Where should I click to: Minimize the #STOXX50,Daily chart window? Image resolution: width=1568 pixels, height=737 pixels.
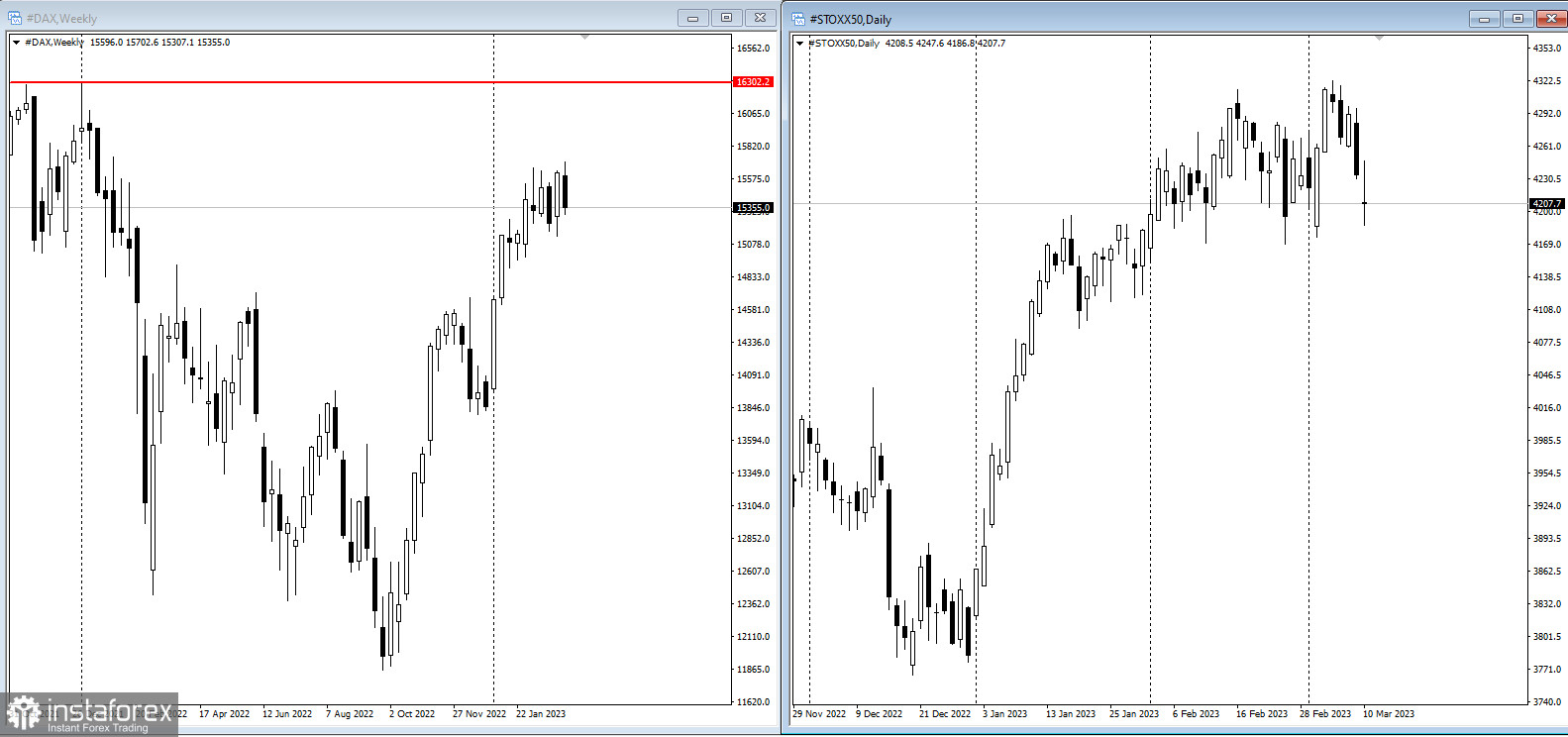(x=1484, y=19)
